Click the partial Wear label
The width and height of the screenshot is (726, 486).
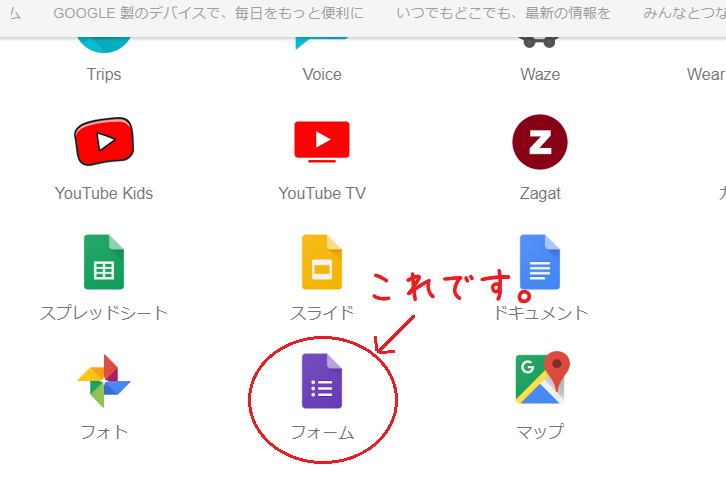706,74
